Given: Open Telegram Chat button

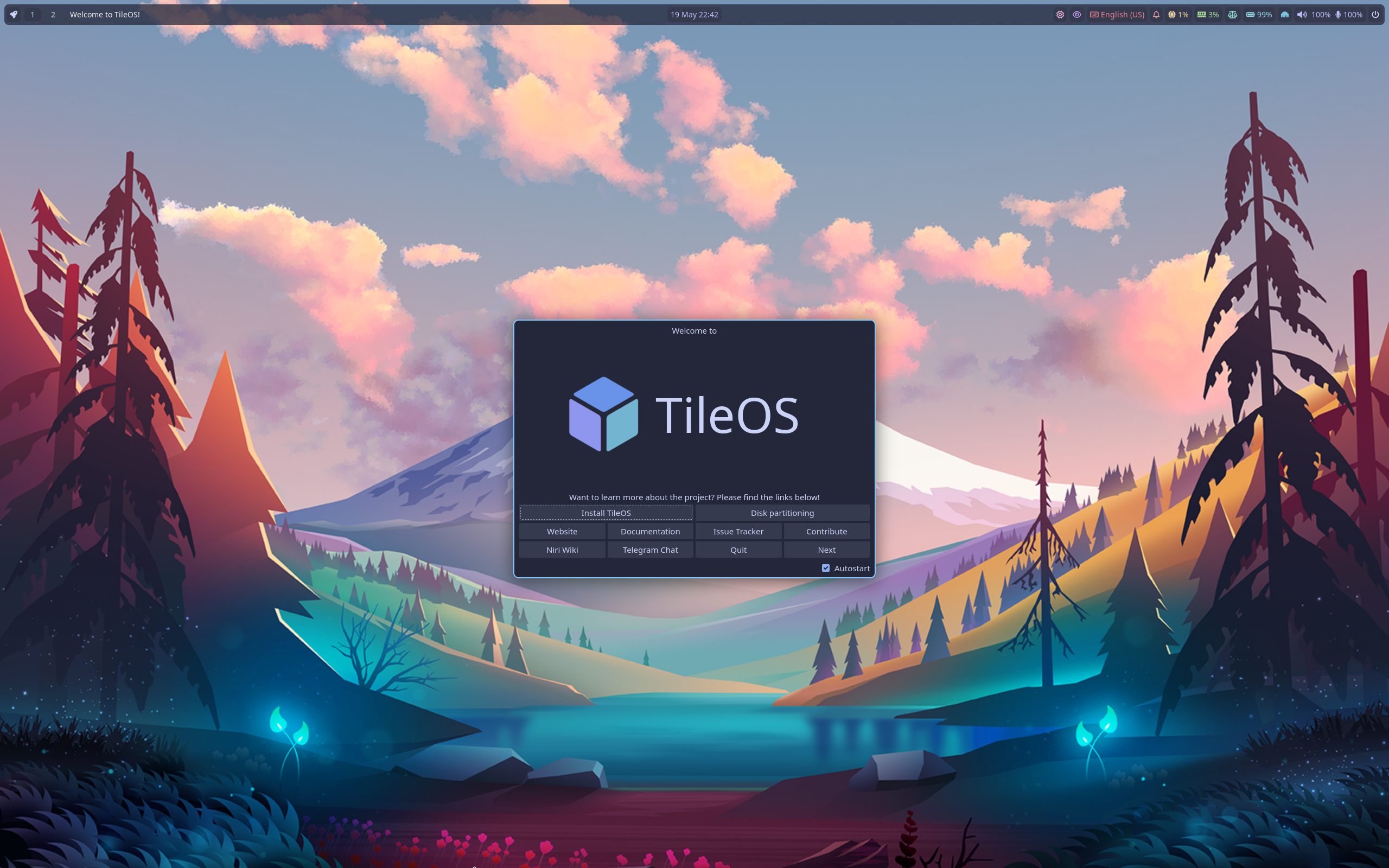Looking at the screenshot, I should pyautogui.click(x=651, y=550).
